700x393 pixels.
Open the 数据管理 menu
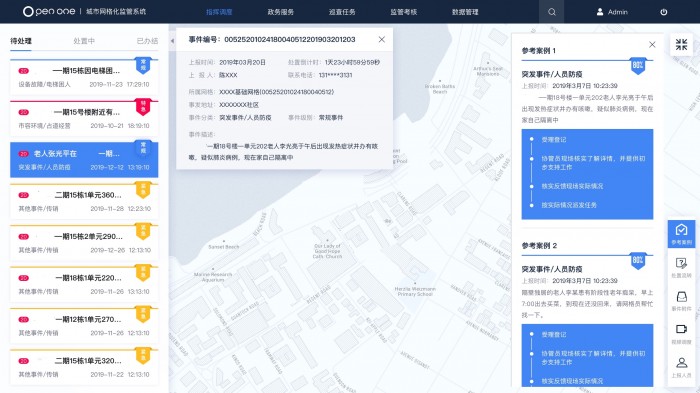[465, 12]
